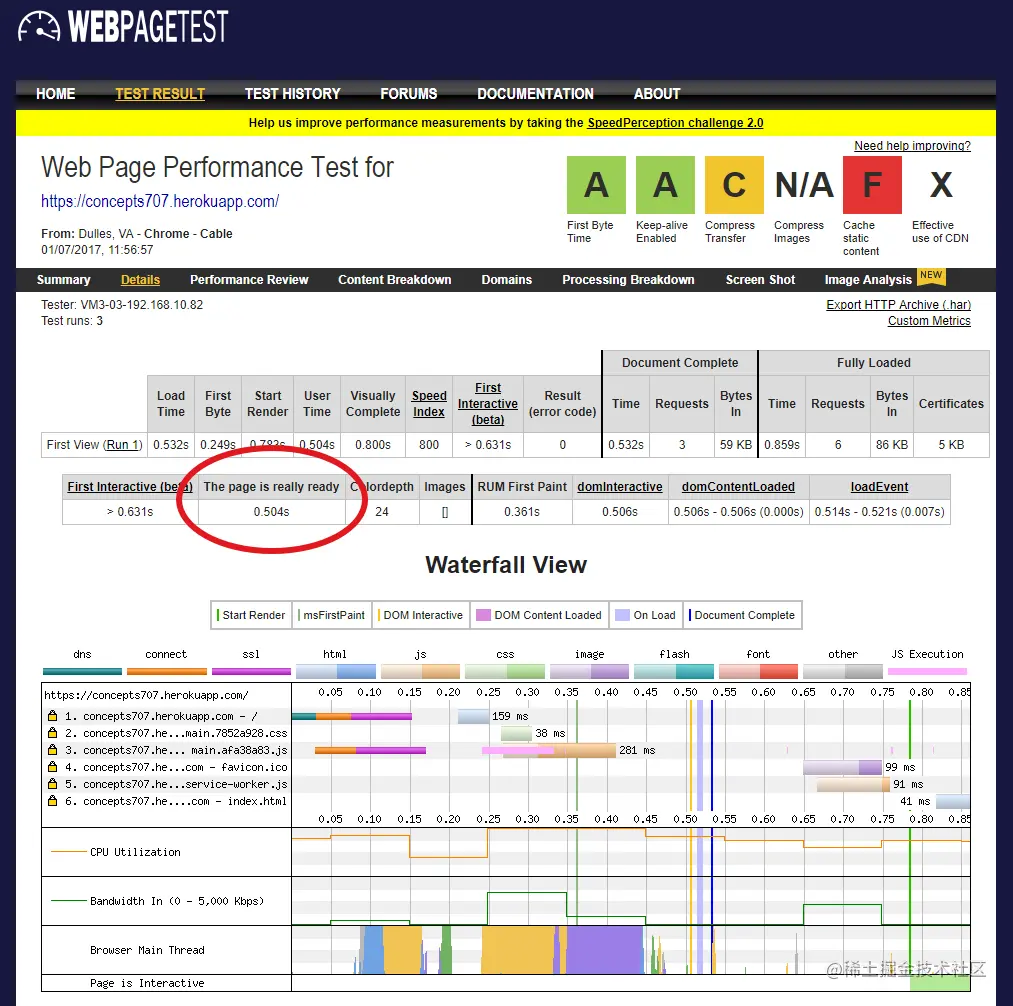Follow the SpeedPerception challenge 2.0 link
Image resolution: width=1013 pixels, height=1006 pixels.
675,123
